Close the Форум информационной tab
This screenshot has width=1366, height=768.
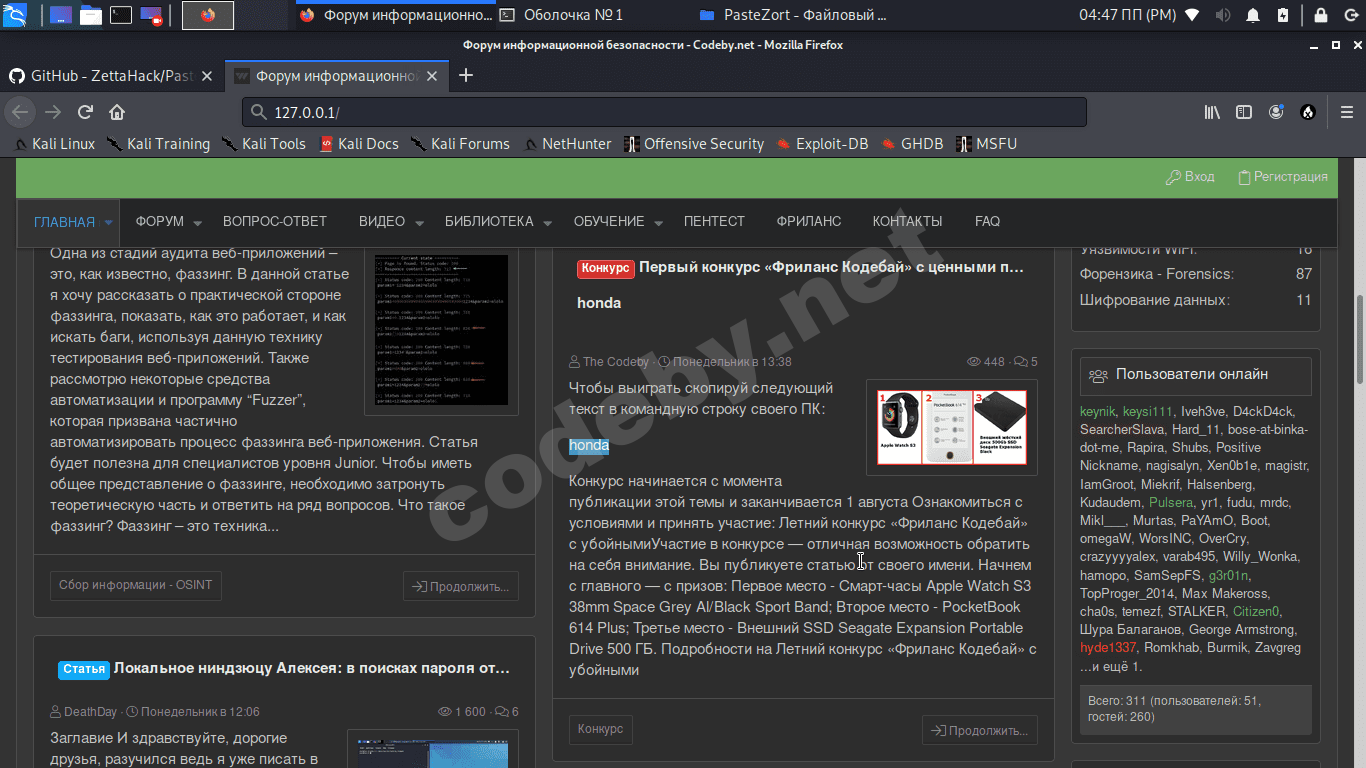[x=432, y=76]
